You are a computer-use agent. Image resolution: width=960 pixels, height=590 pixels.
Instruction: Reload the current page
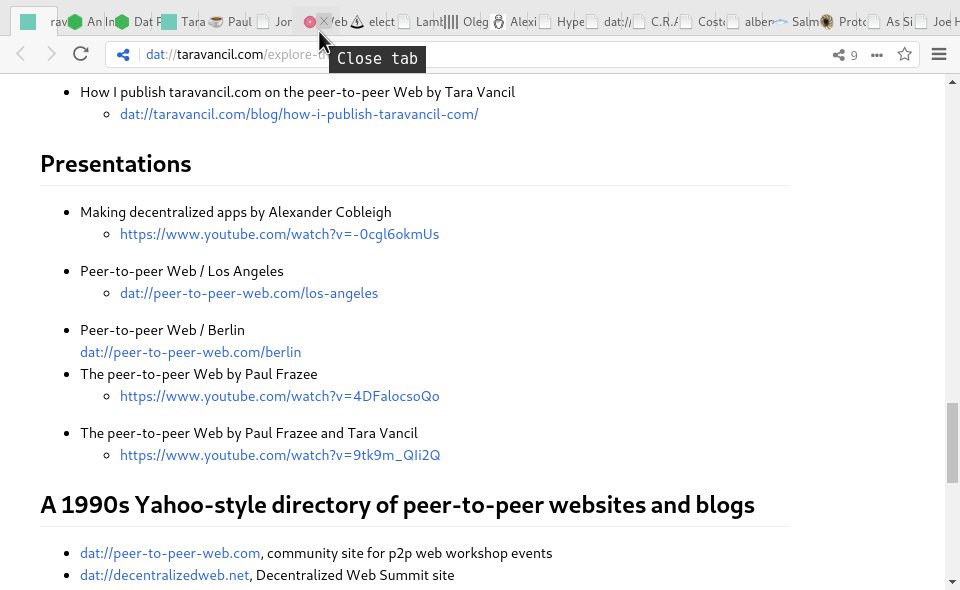coord(81,54)
